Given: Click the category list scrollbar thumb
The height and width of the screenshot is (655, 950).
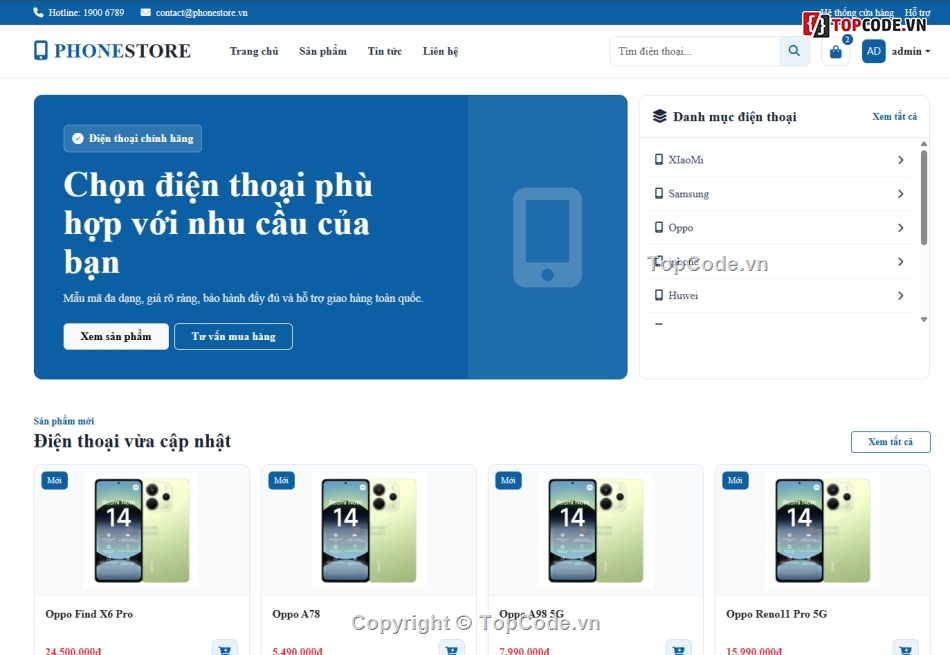Looking at the screenshot, I should tap(924, 197).
